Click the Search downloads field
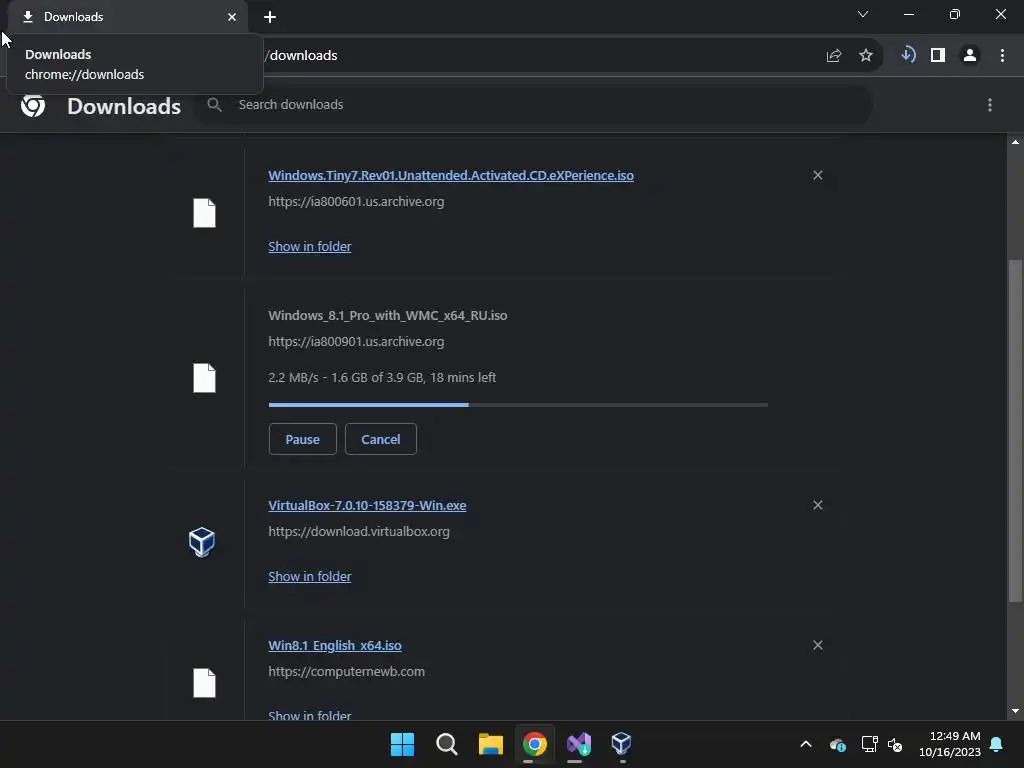The image size is (1024, 768). point(536,104)
